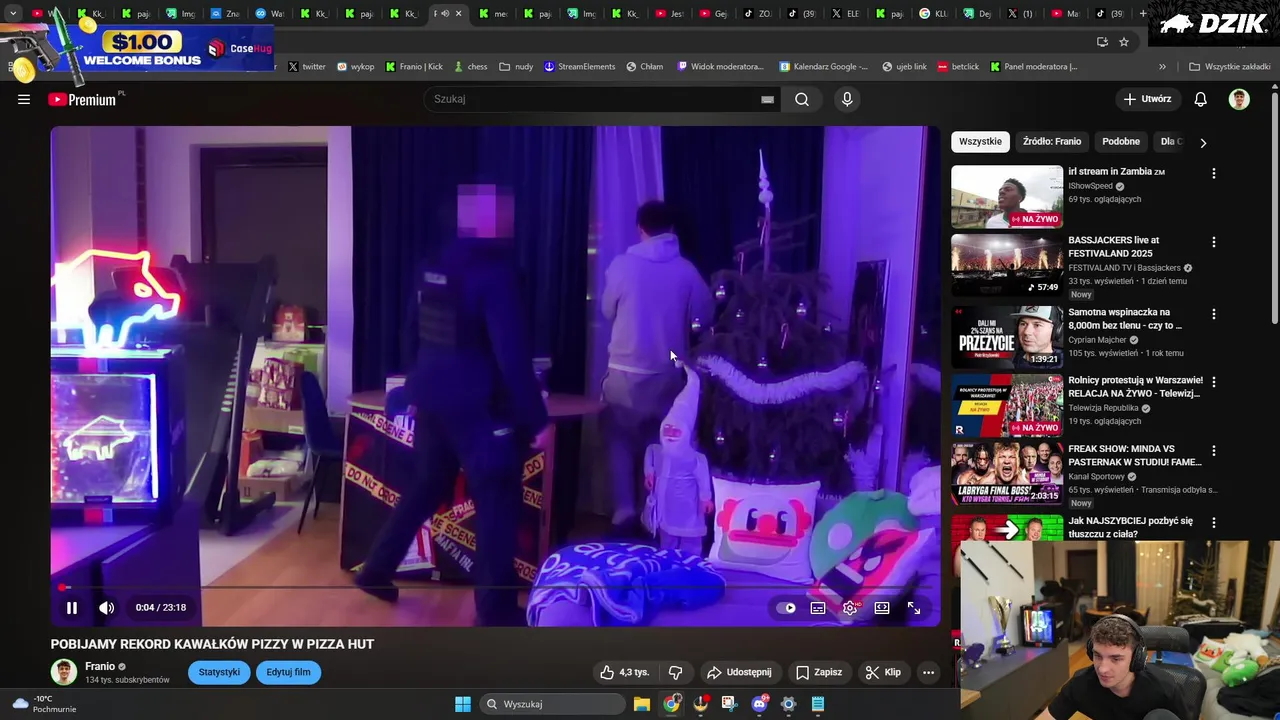Open the Kalendarz Google bookmark

coord(823,67)
